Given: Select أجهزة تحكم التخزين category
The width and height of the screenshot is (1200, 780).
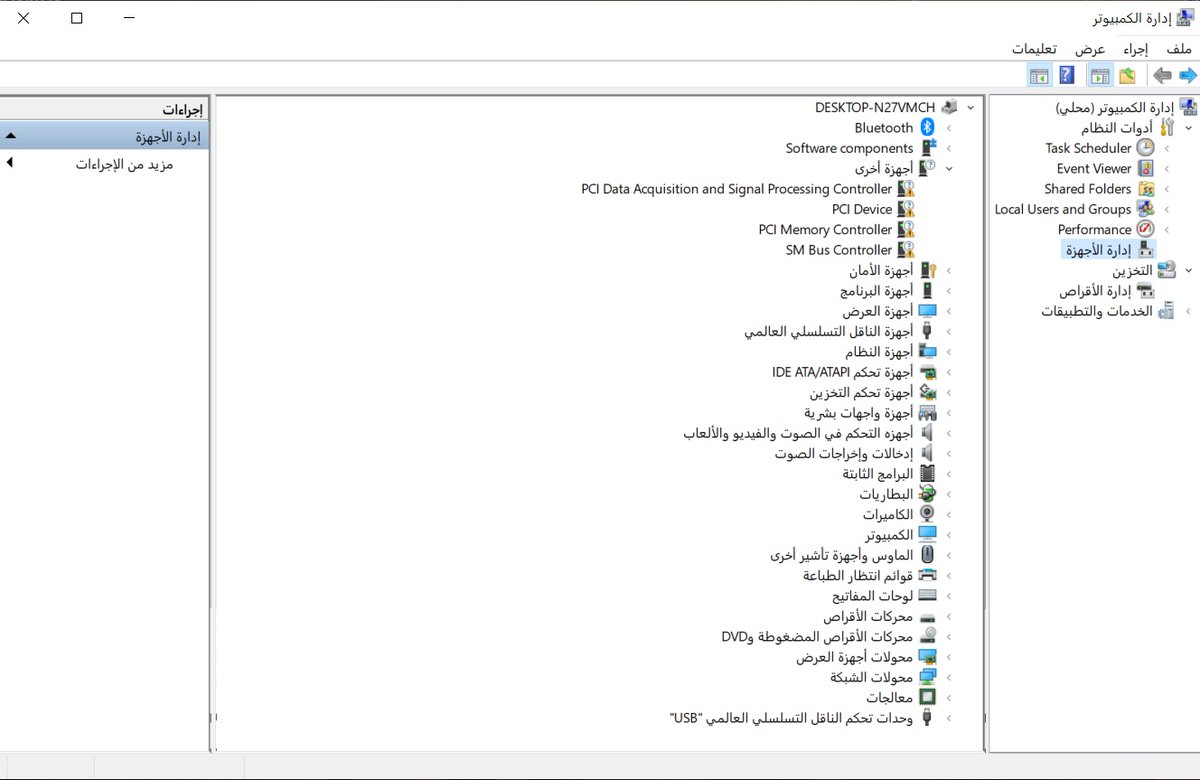Looking at the screenshot, I should coord(862,392).
